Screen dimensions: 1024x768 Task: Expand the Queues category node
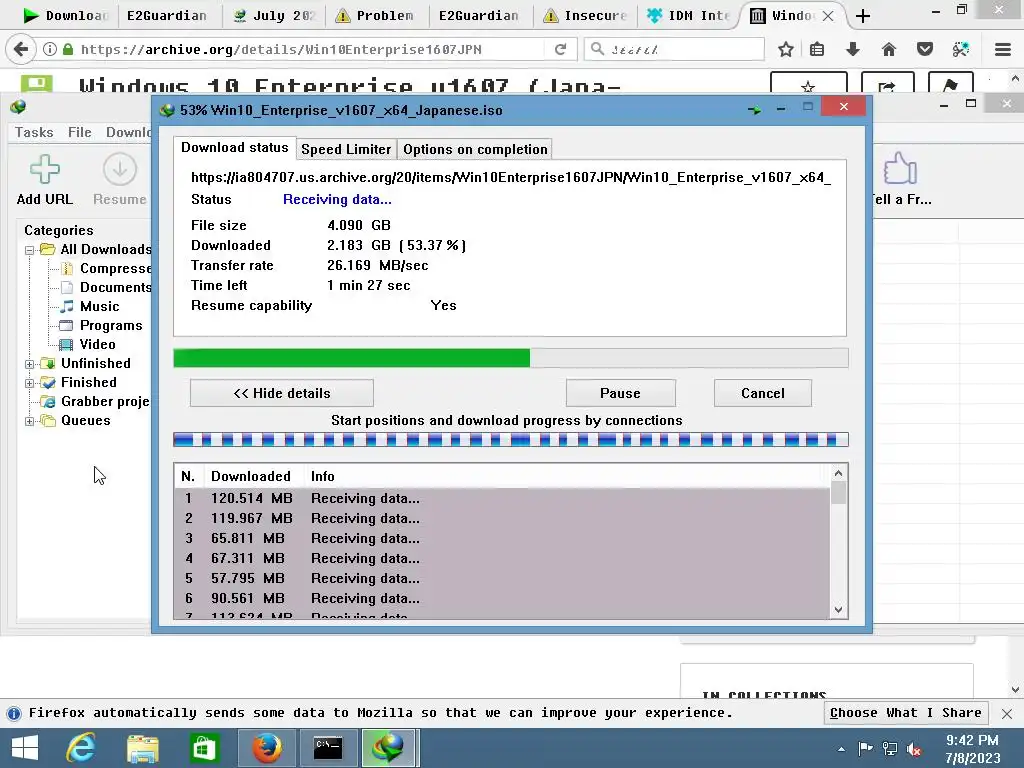tap(29, 421)
